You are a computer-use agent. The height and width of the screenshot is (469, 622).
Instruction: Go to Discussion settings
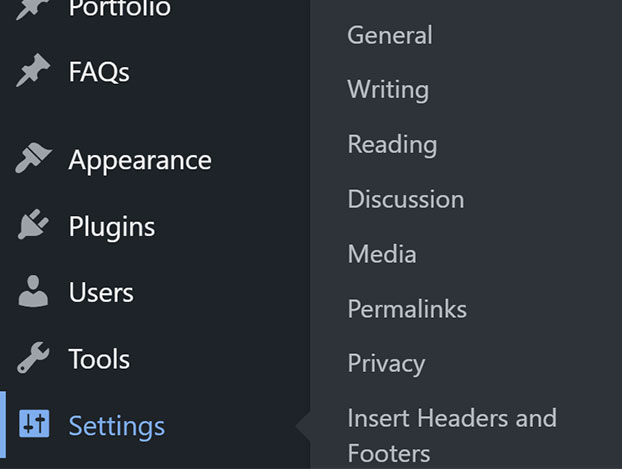406,199
